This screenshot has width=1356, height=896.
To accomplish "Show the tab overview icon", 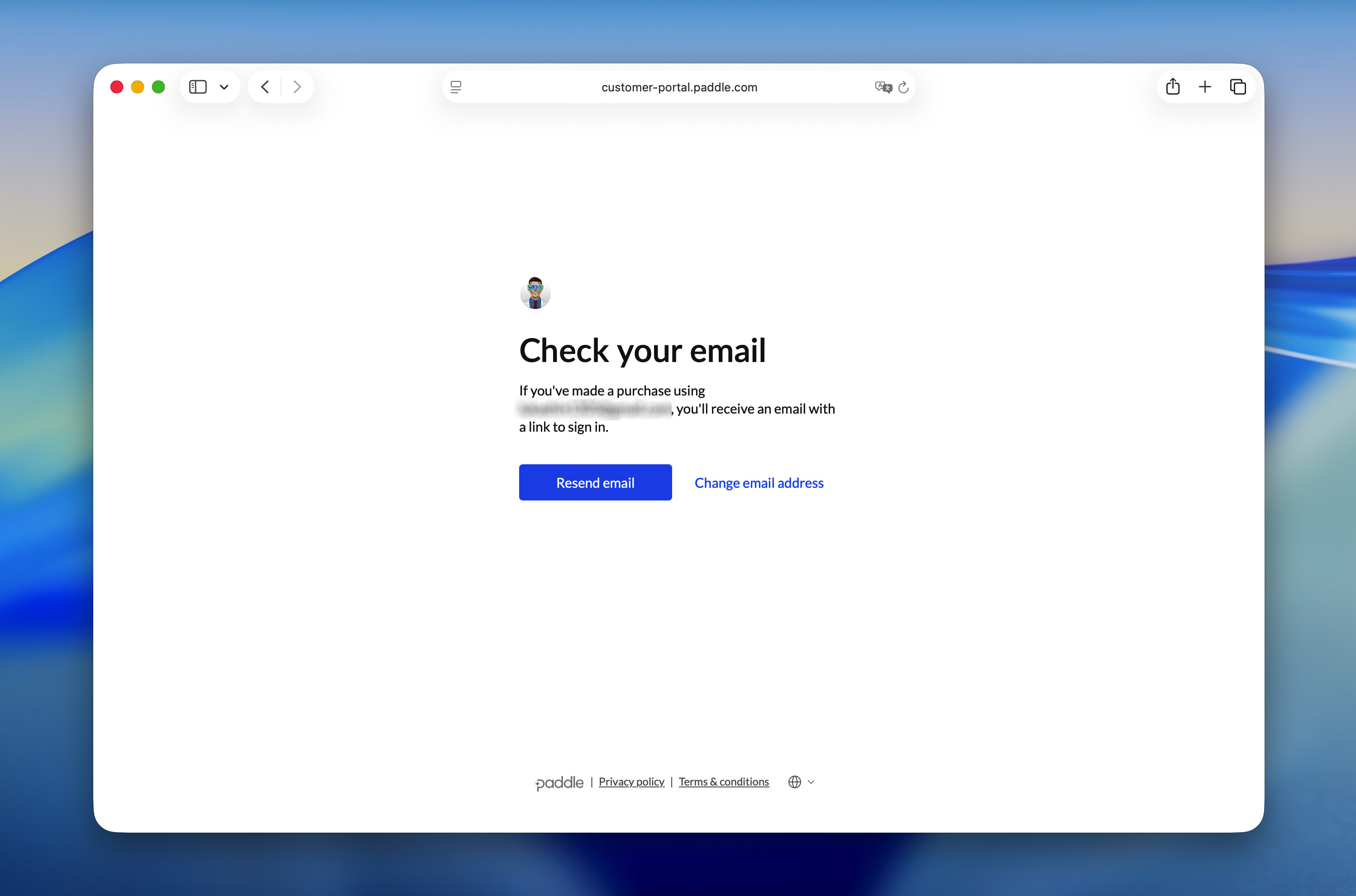I will (1238, 87).
